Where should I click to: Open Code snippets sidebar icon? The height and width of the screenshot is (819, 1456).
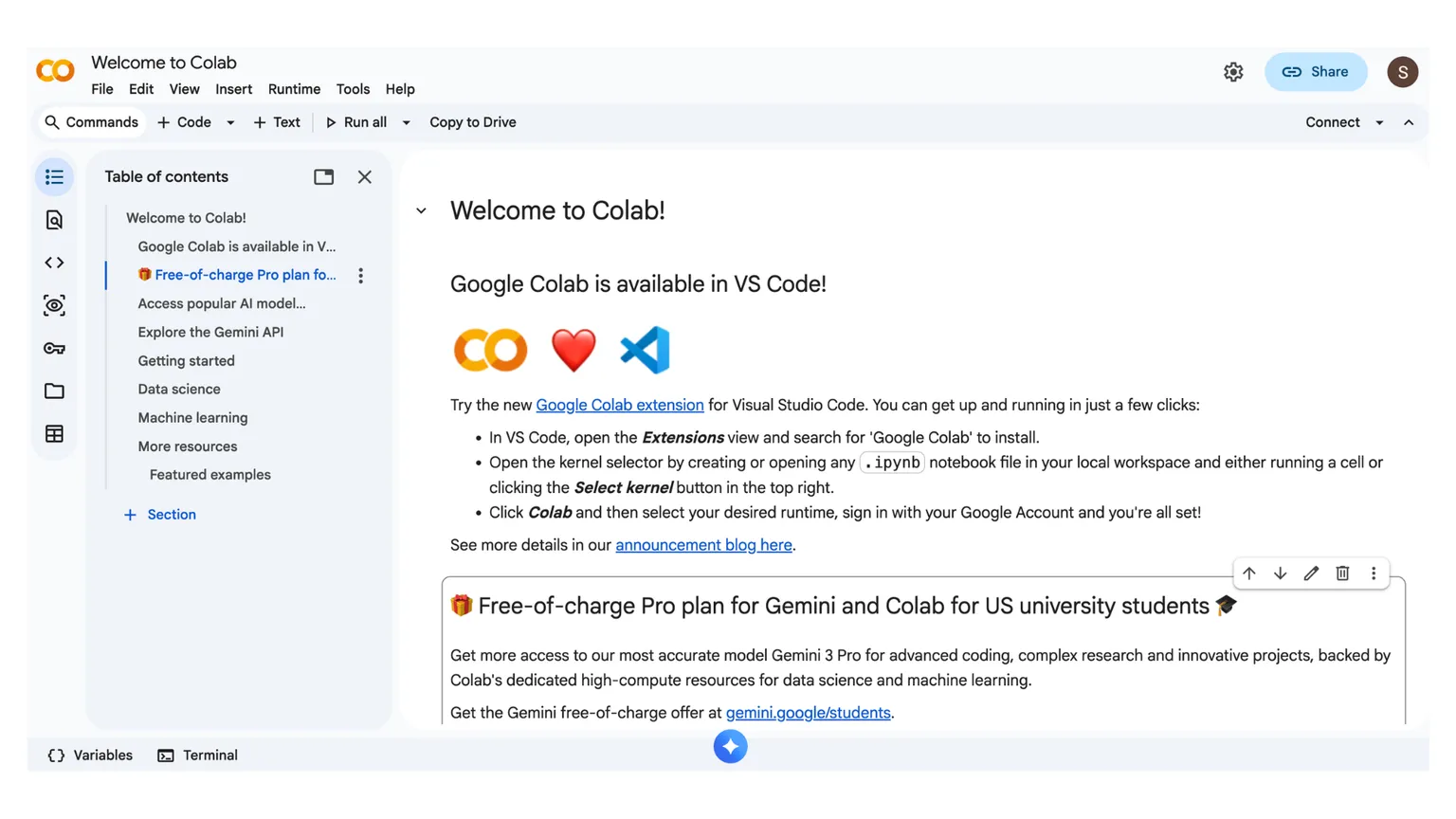click(x=54, y=263)
